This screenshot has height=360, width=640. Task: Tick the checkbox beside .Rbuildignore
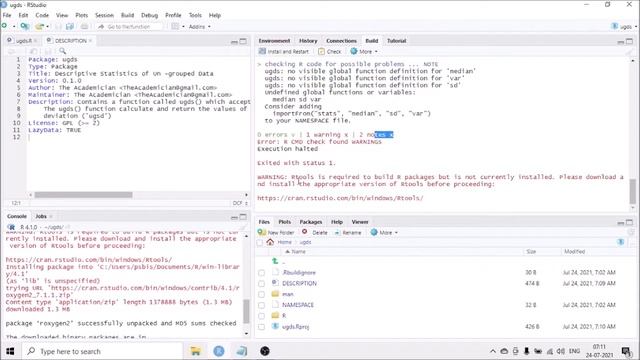[x=261, y=273]
